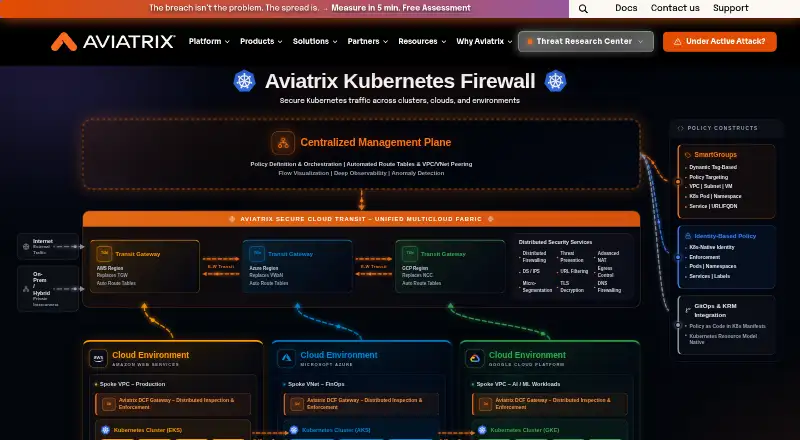Click the Spoke VPC – Production label
The image size is (800, 440).
pyautogui.click(x=132, y=384)
